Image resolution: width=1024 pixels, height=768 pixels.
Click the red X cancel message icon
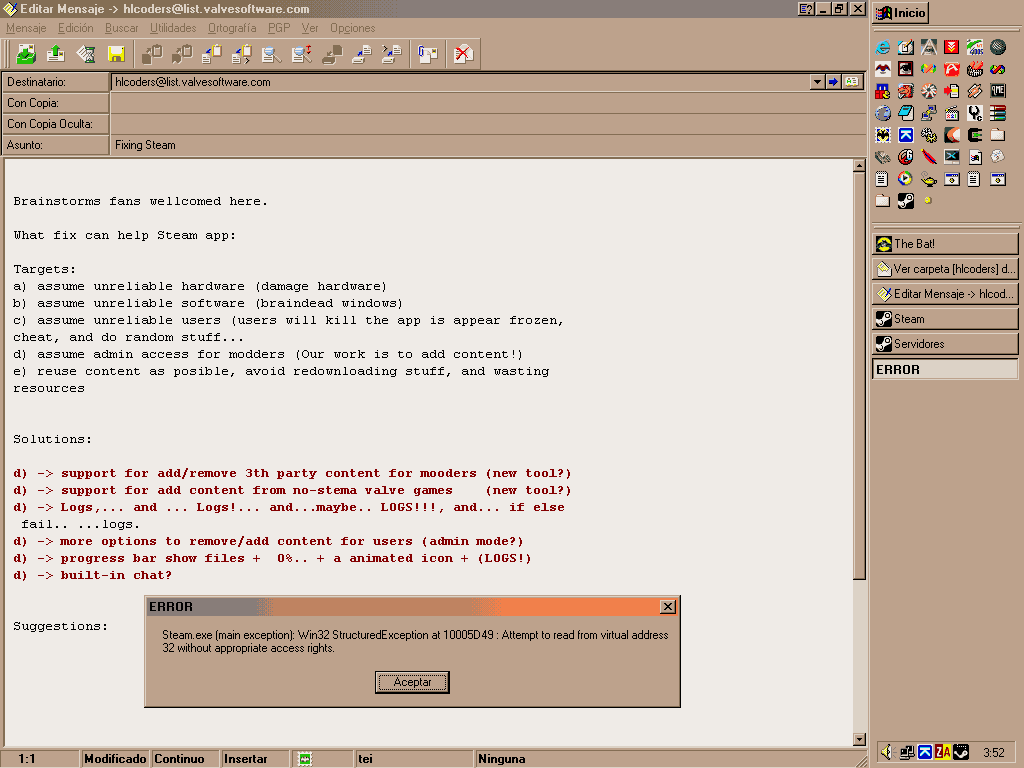pos(463,54)
